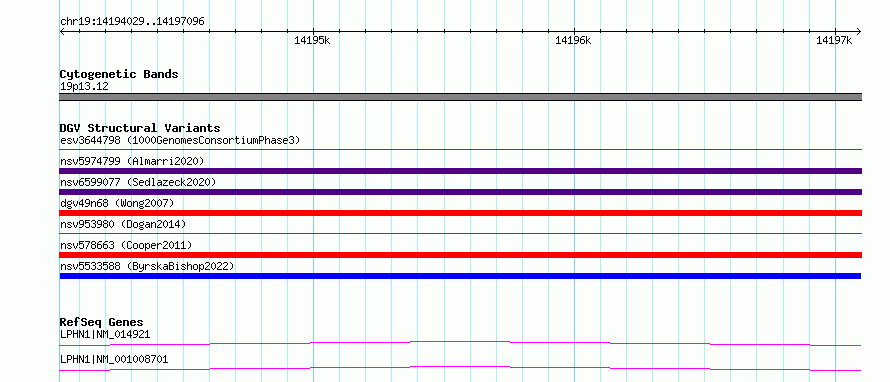The width and height of the screenshot is (890, 382).
Task: Open variant nsv6599077 (Sedlazeck2020) label
Action: click(138, 182)
